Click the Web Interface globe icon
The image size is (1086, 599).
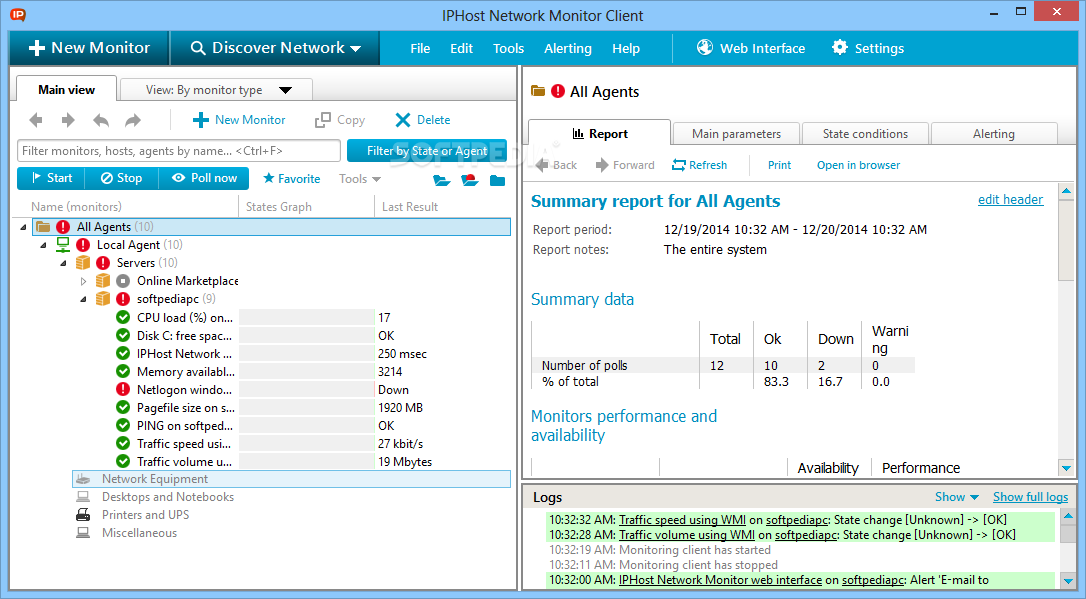(704, 47)
